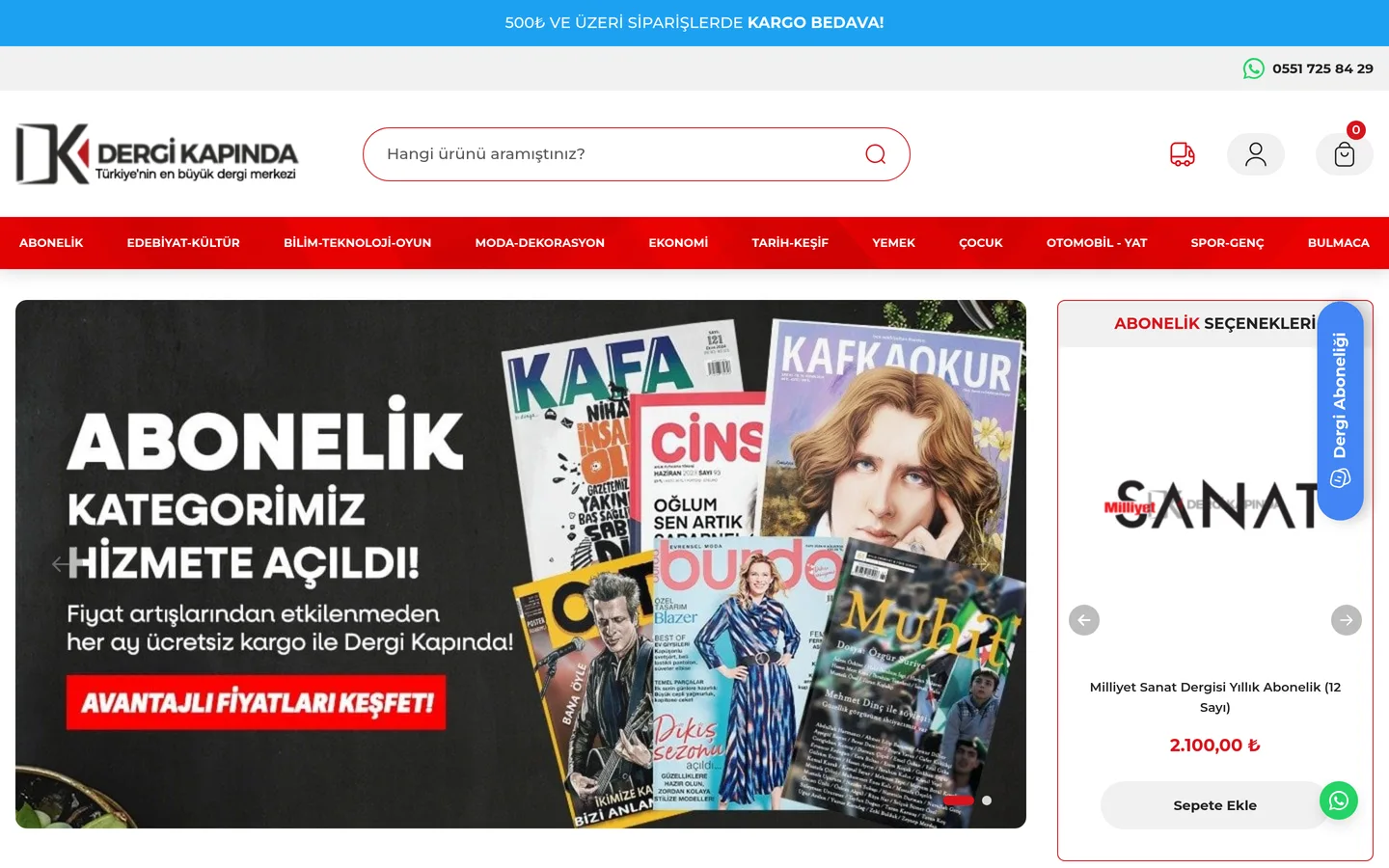The image size is (1389, 868).
Task: Click the search magnifier icon
Action: pyautogui.click(x=875, y=154)
